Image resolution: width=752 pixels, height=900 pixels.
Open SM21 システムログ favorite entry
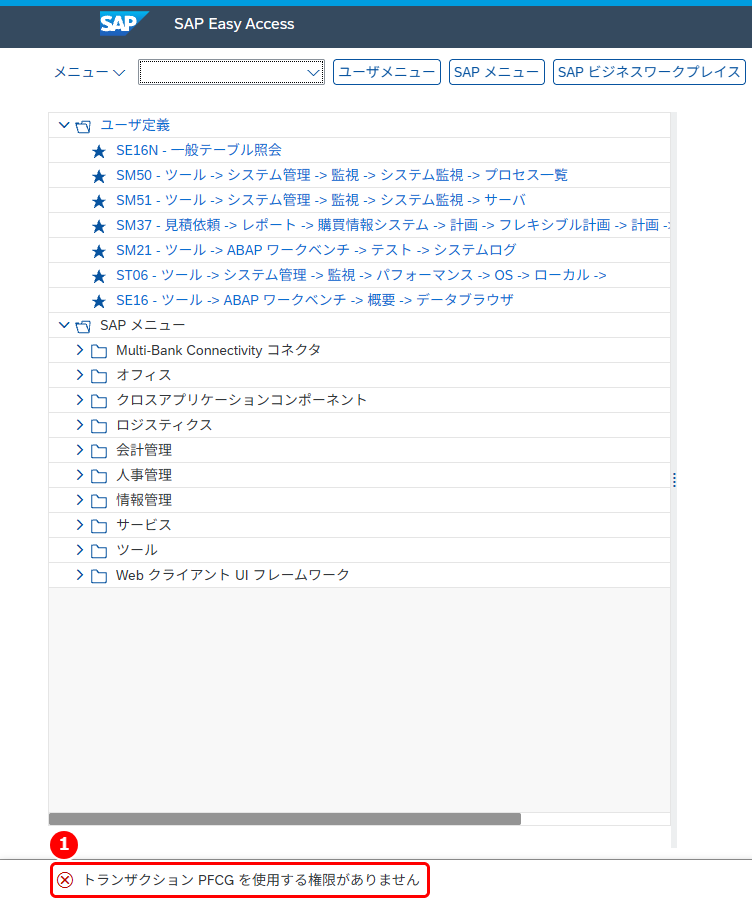(x=316, y=250)
